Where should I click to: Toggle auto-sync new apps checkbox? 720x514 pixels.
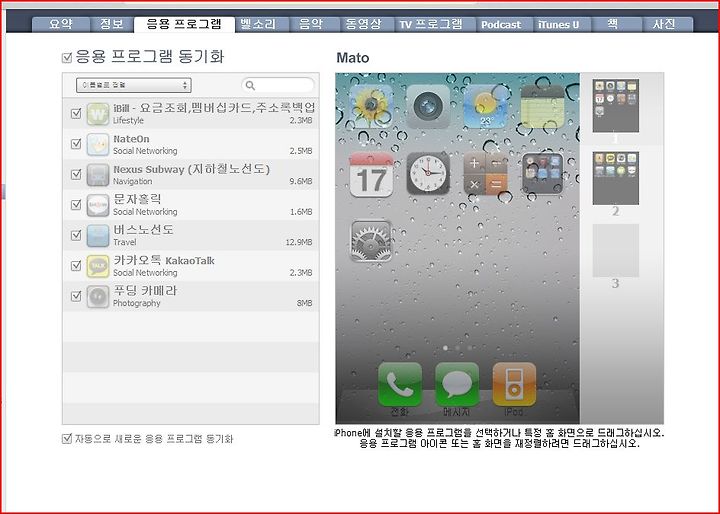[x=67, y=438]
